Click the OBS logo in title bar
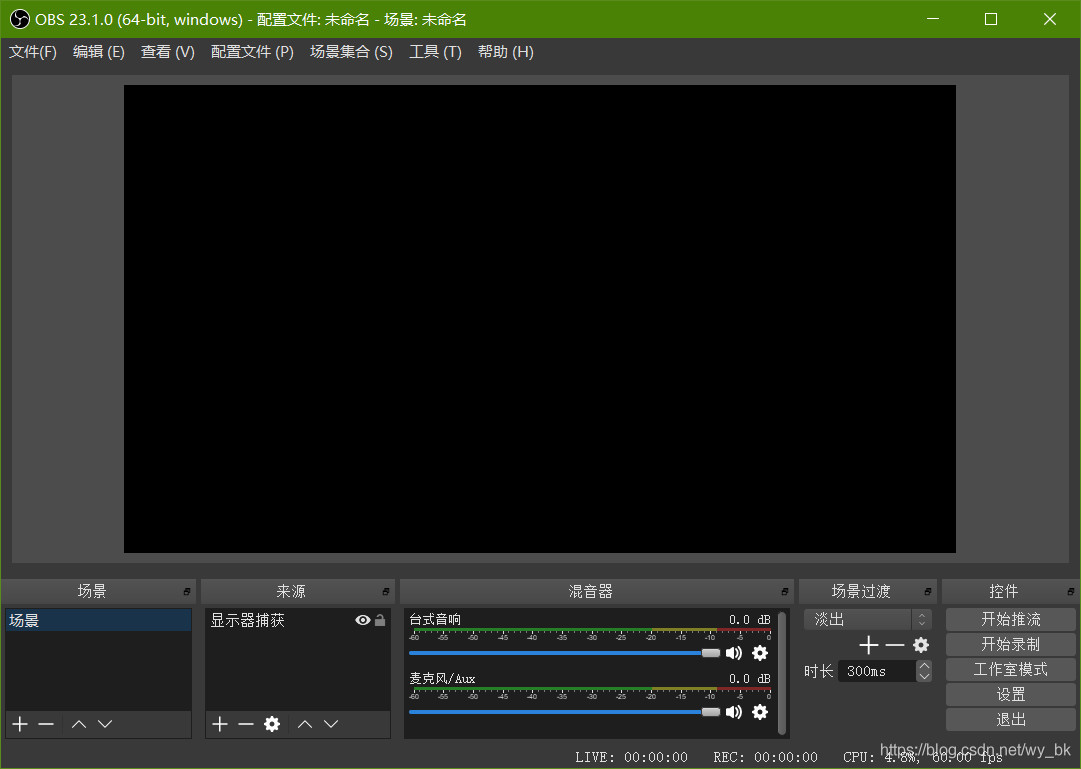 (19, 19)
